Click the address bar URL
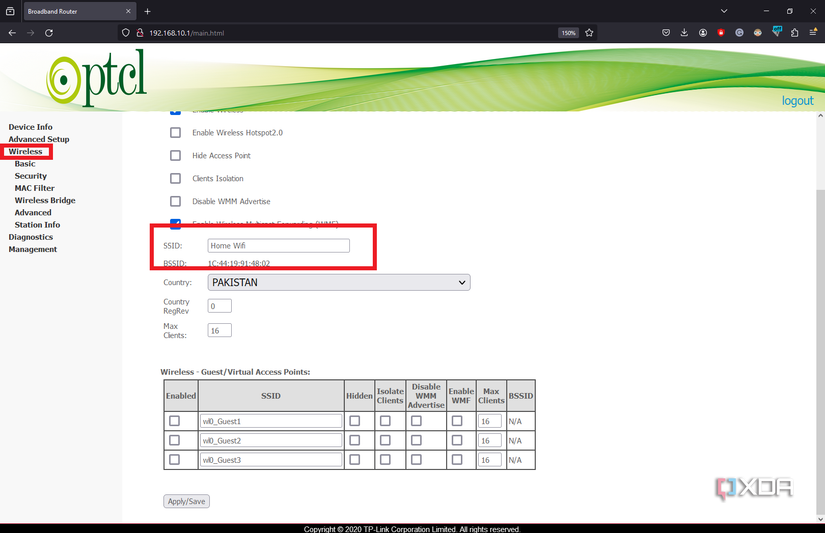 coord(186,33)
